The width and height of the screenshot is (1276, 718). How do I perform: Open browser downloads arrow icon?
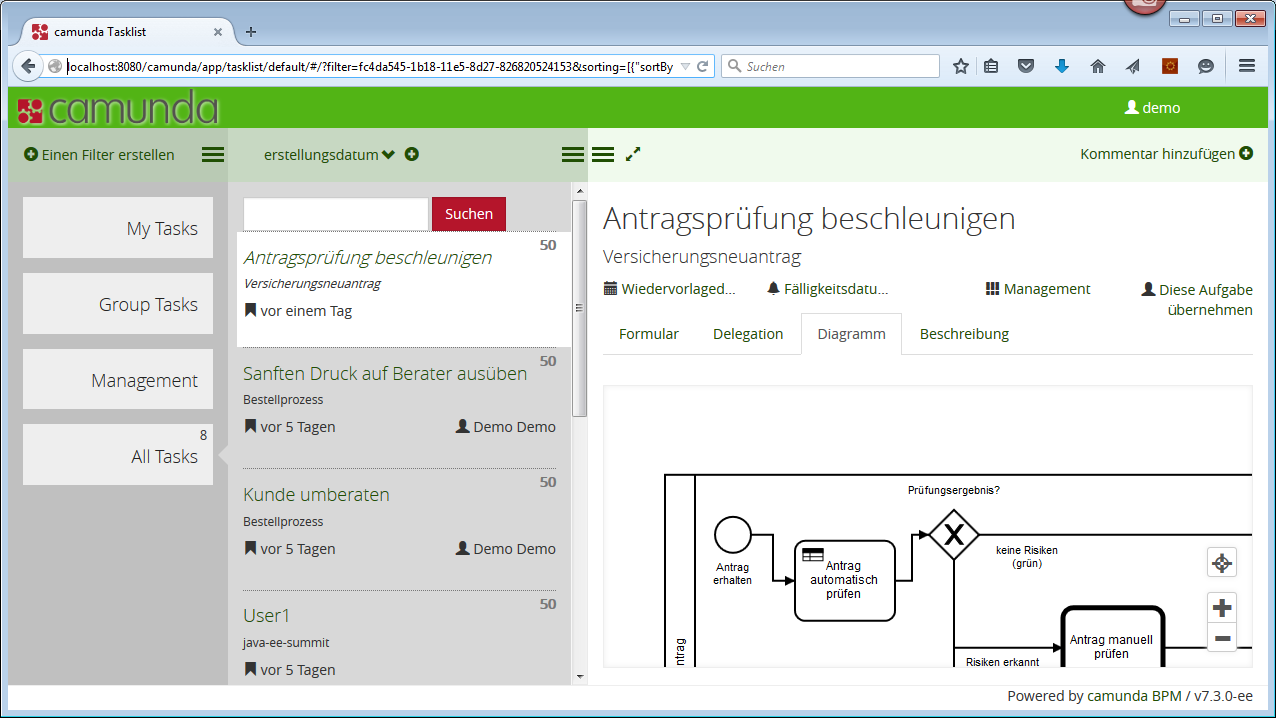(1062, 66)
